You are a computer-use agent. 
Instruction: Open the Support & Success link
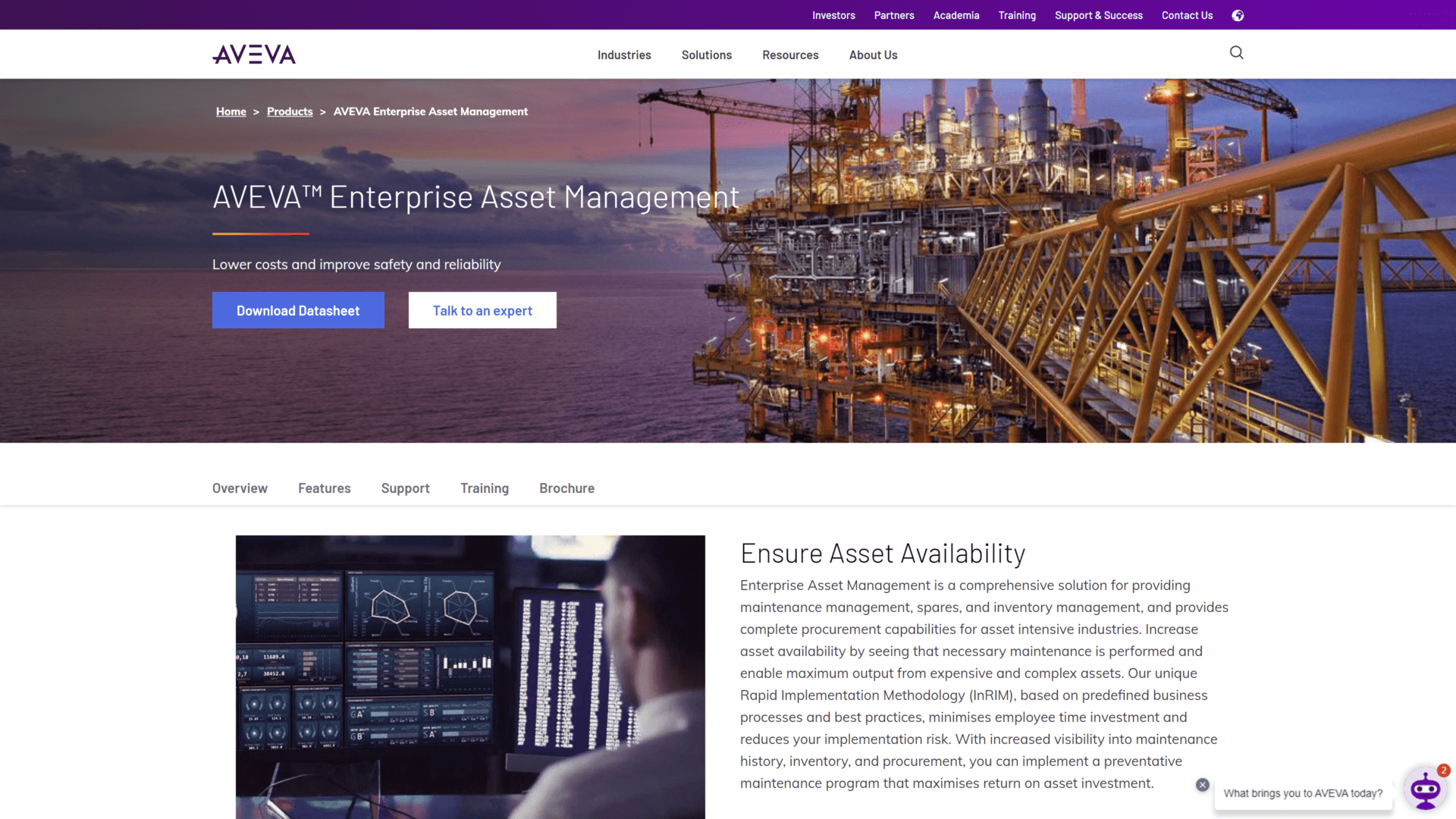pos(1098,15)
